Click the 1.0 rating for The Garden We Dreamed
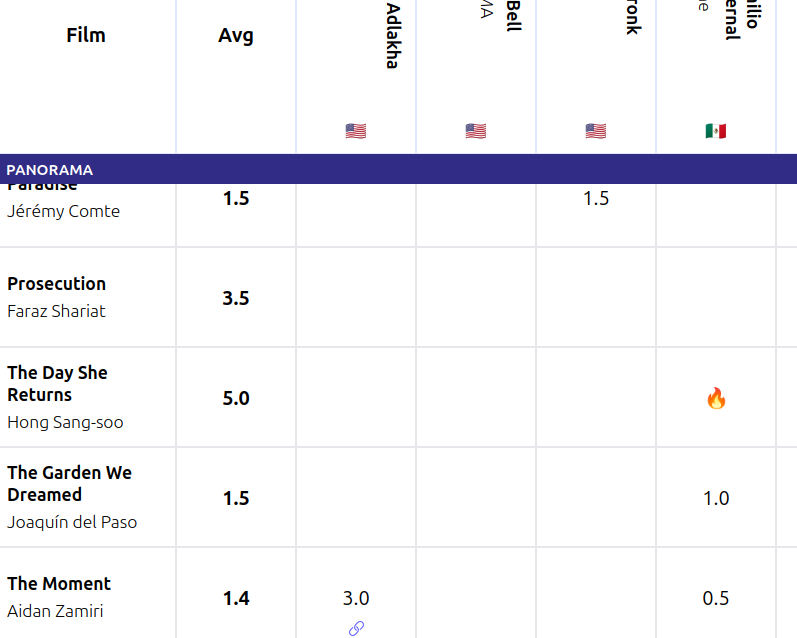 click(x=716, y=498)
